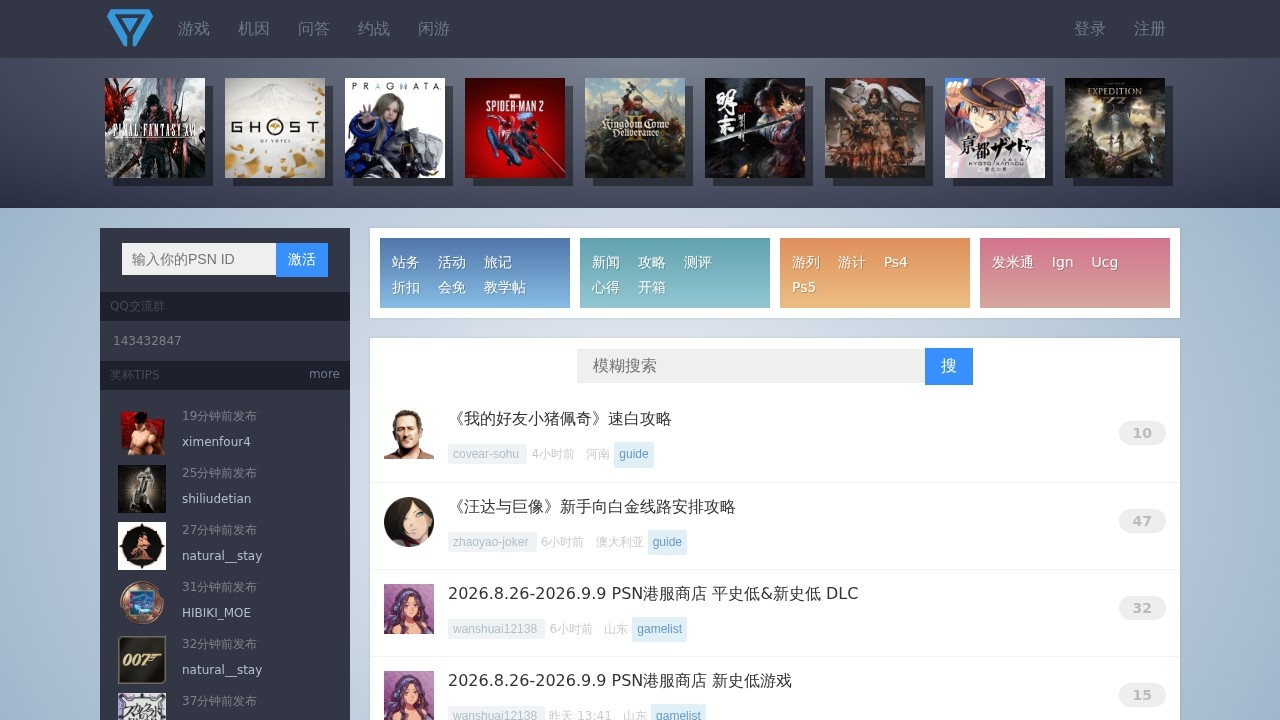1280x720 pixels.
Task: Click QQ group number 143432847
Action: (x=147, y=341)
